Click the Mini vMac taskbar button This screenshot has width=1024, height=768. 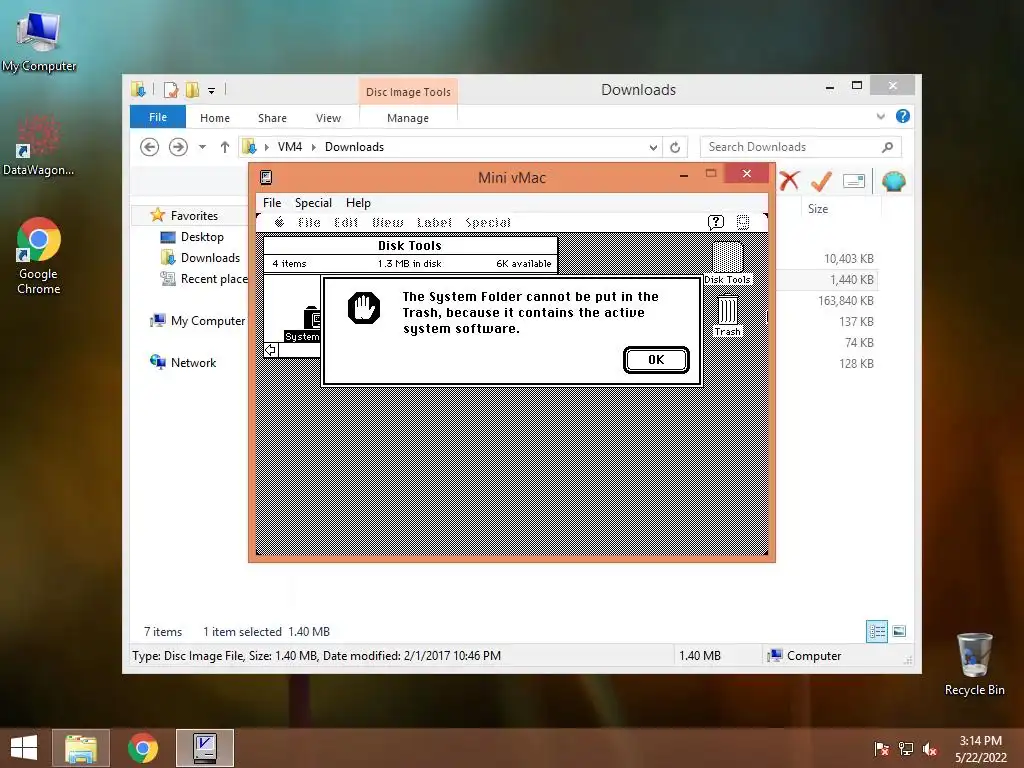(x=205, y=748)
